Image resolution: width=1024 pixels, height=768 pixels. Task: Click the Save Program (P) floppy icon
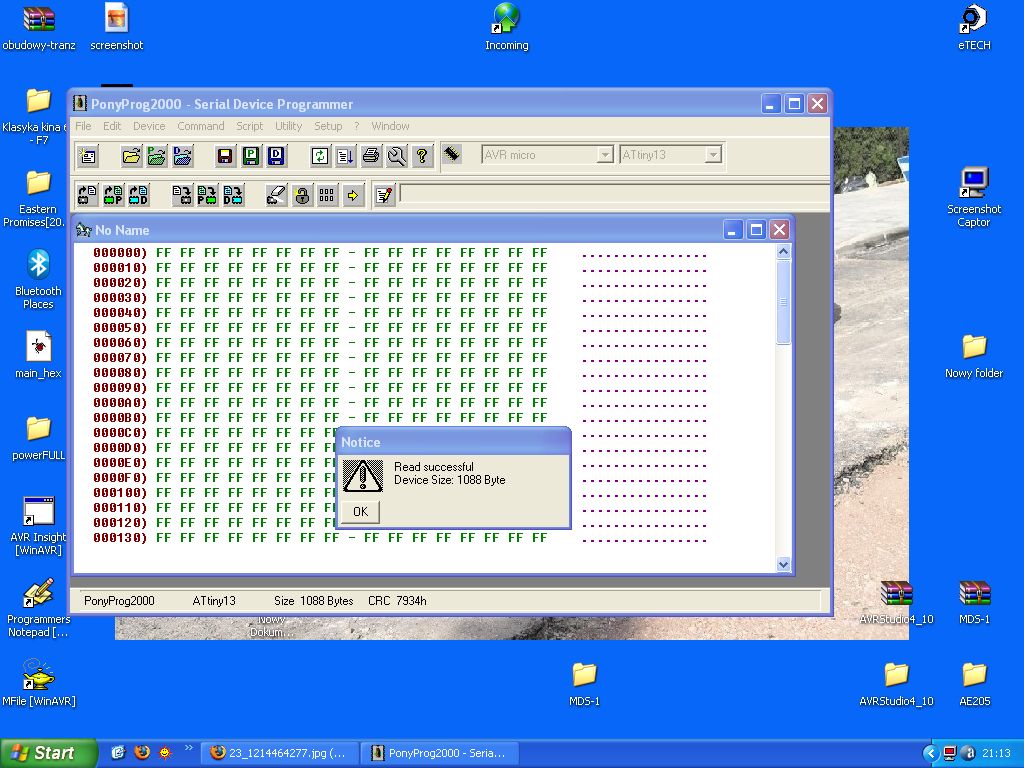coord(251,155)
